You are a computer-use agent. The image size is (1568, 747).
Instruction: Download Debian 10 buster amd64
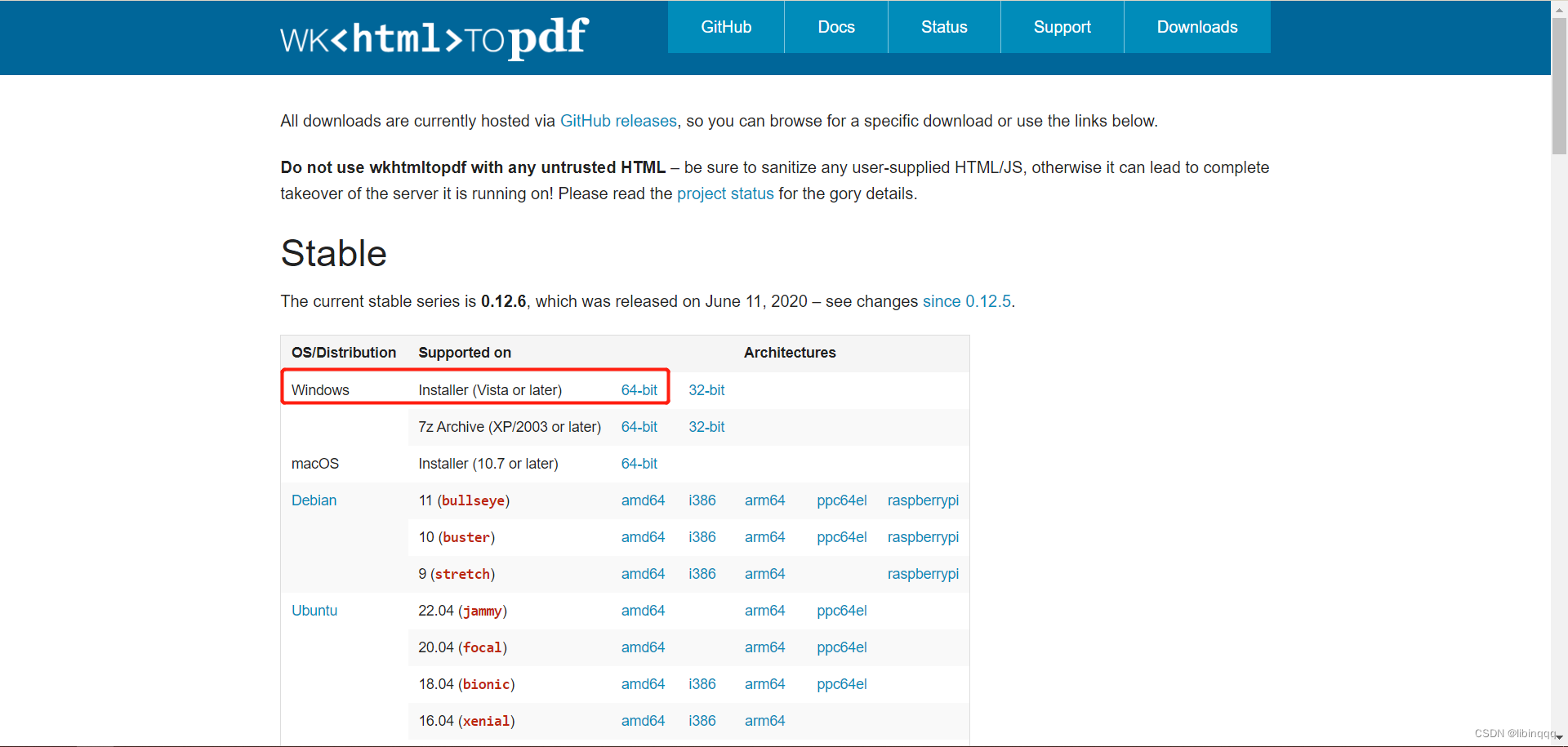(643, 537)
